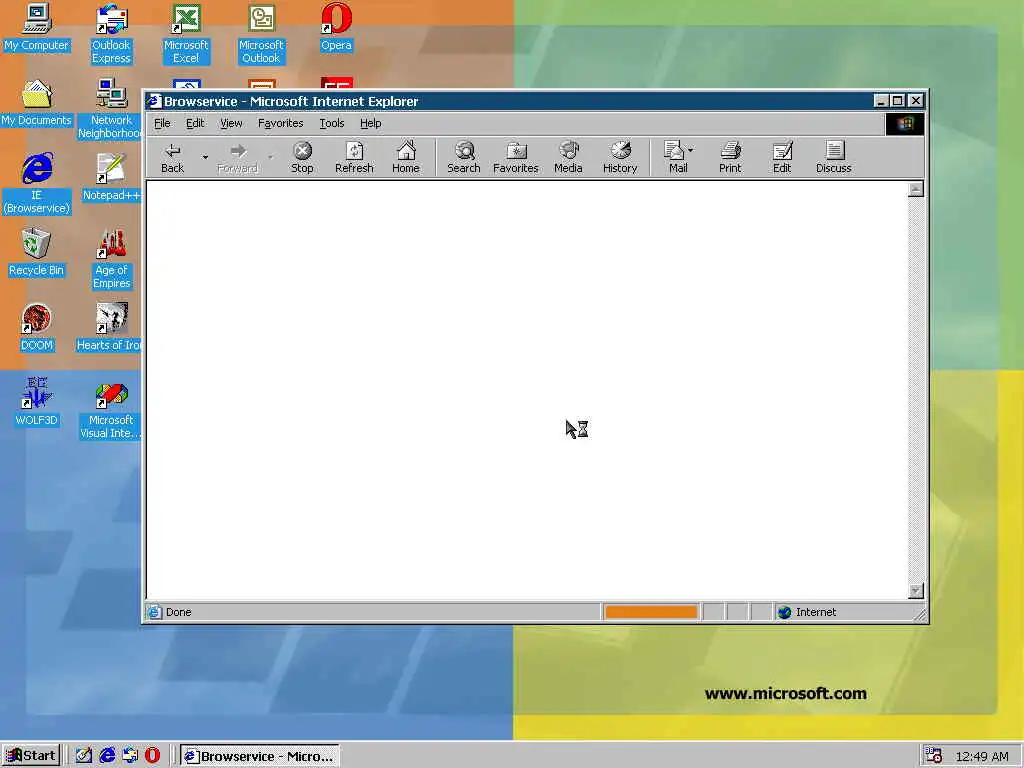The image size is (1024, 768).
Task: Open the Search pane from toolbar
Action: 464,158
